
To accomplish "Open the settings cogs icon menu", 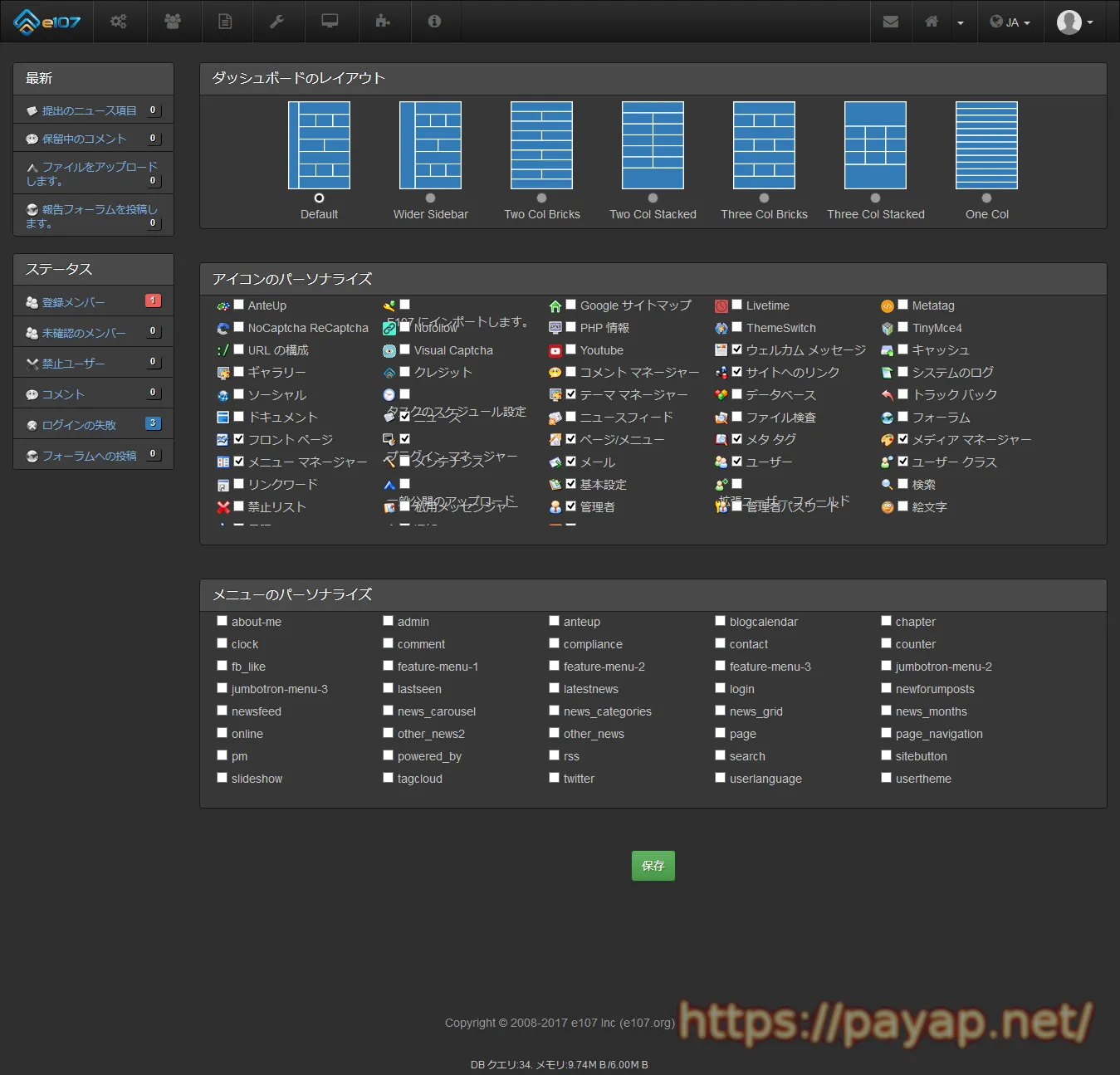I will tap(119, 22).
